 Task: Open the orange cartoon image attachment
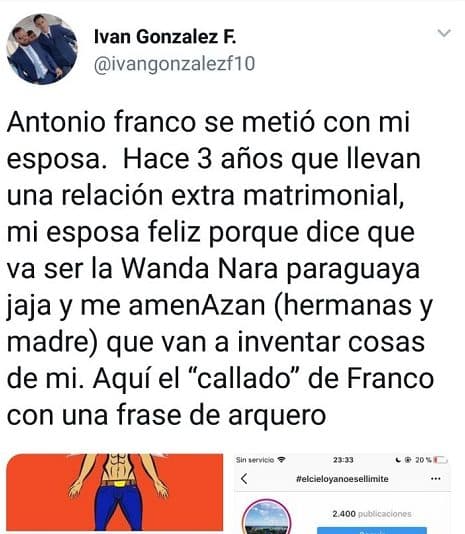coord(115,492)
